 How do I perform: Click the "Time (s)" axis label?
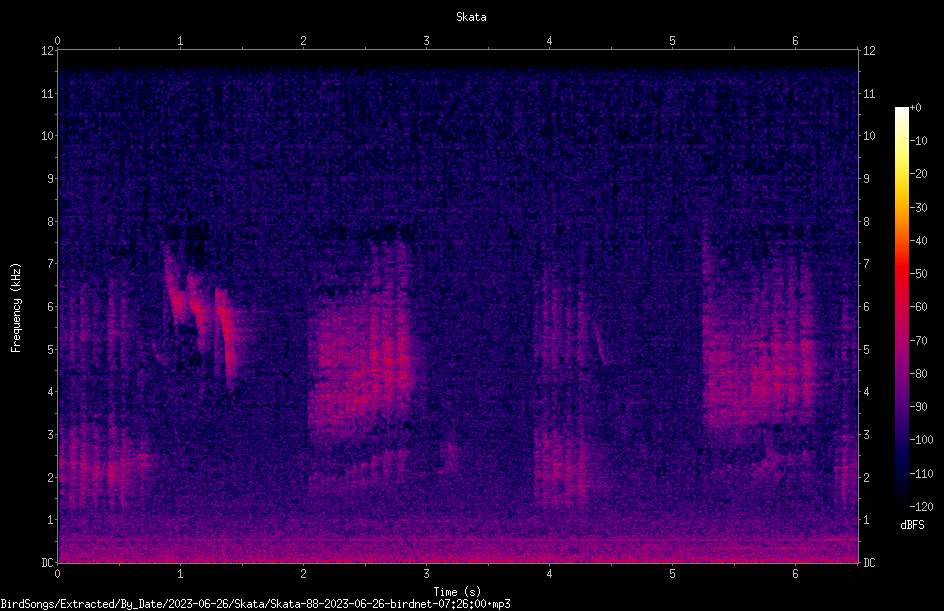pyautogui.click(x=457, y=592)
